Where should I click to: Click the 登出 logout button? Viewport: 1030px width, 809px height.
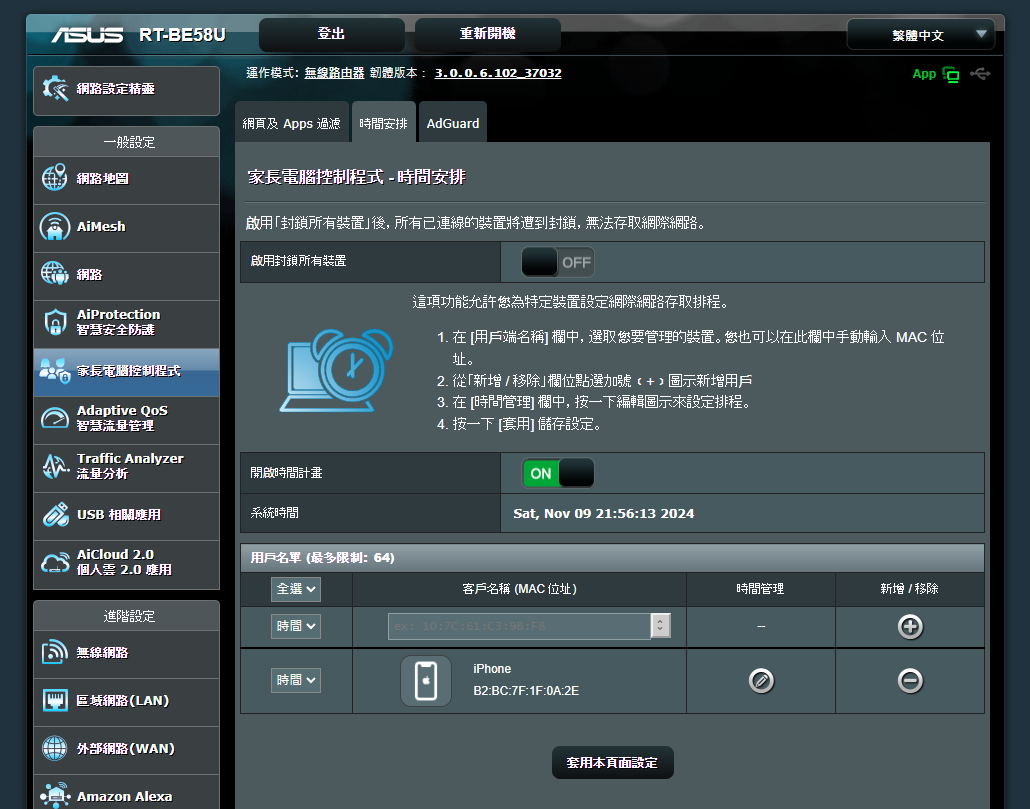(331, 34)
